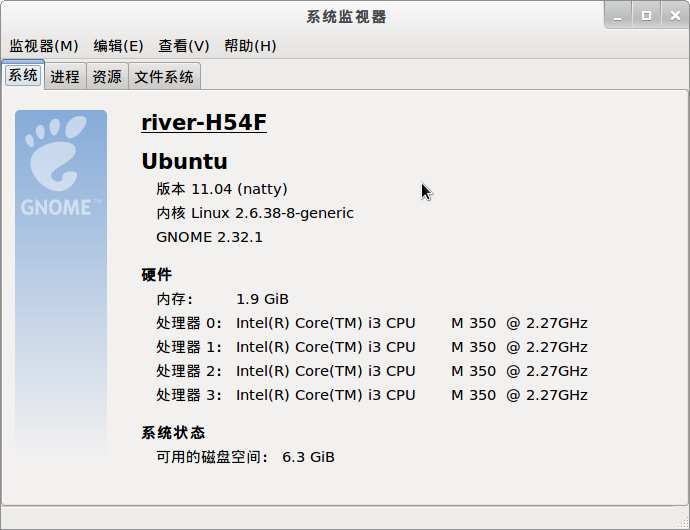Open the 帮助(H) menu

coord(250,46)
